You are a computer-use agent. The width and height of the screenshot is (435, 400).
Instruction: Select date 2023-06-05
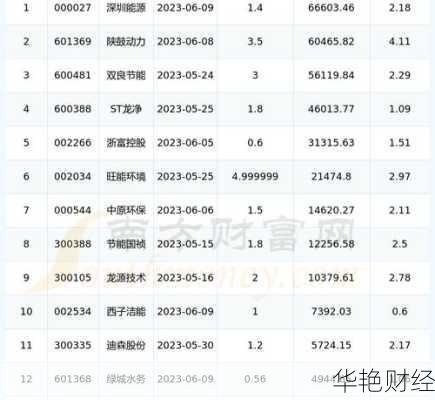click(x=185, y=143)
